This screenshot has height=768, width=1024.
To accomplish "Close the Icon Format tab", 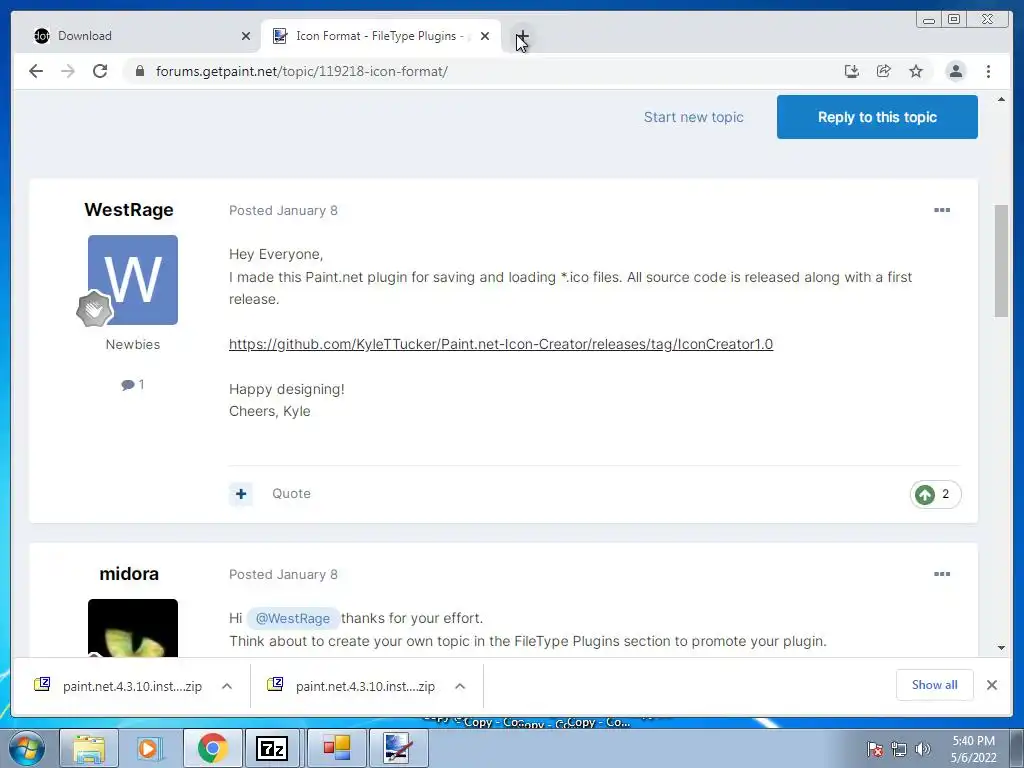I will pos(485,36).
